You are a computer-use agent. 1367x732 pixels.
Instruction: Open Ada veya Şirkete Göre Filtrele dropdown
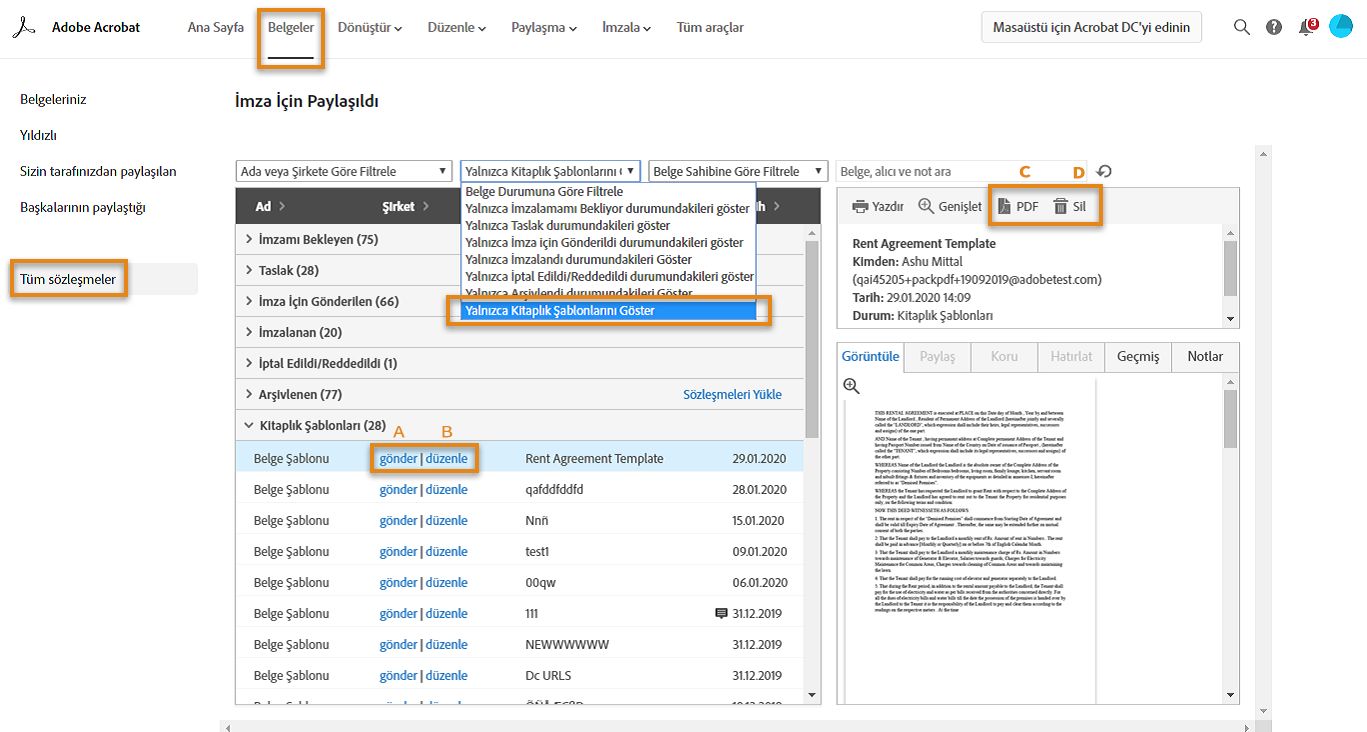(x=344, y=171)
